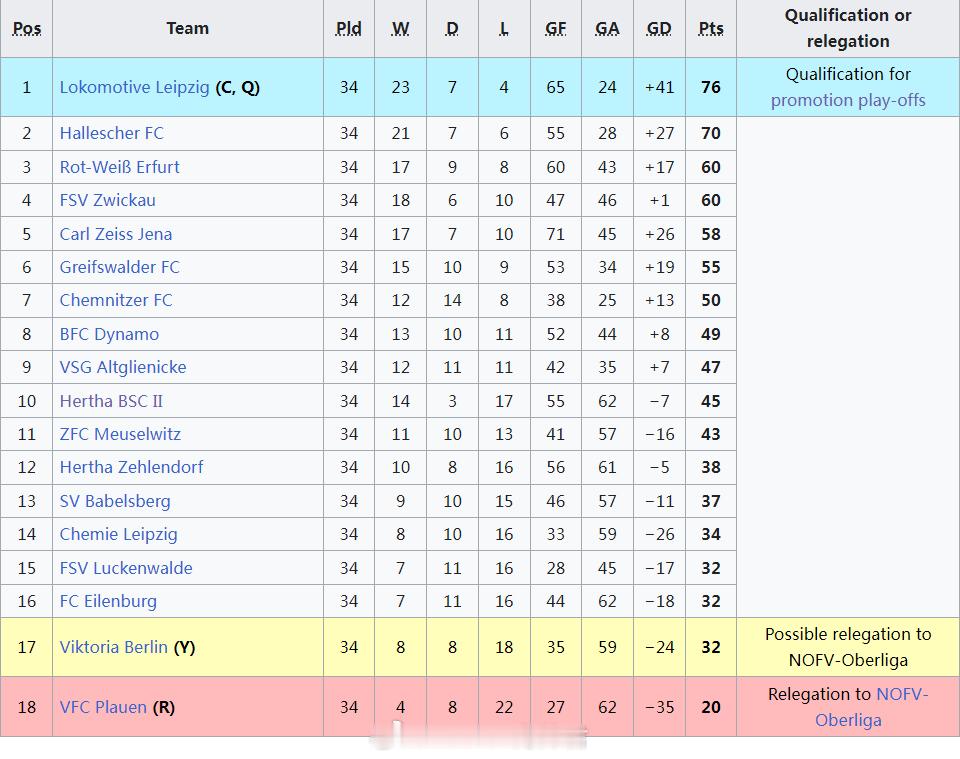
Task: Open the FSV Zwickau link
Action: [x=107, y=200]
